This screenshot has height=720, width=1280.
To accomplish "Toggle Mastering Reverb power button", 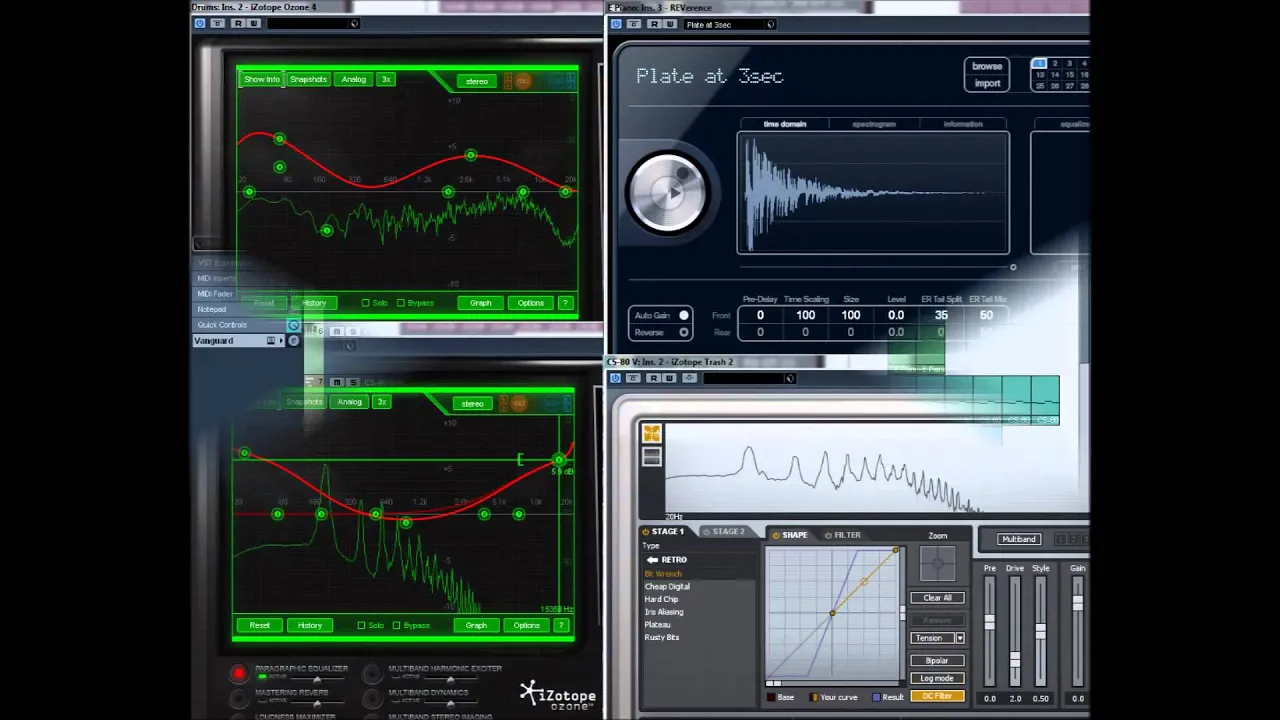I will click(x=238, y=698).
